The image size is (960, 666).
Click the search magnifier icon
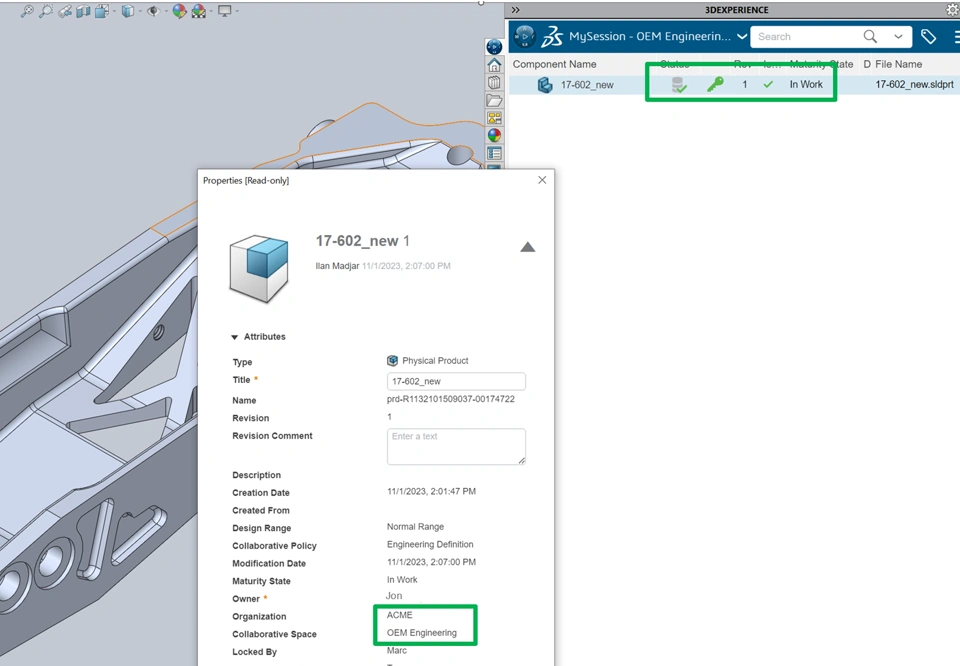pos(870,37)
